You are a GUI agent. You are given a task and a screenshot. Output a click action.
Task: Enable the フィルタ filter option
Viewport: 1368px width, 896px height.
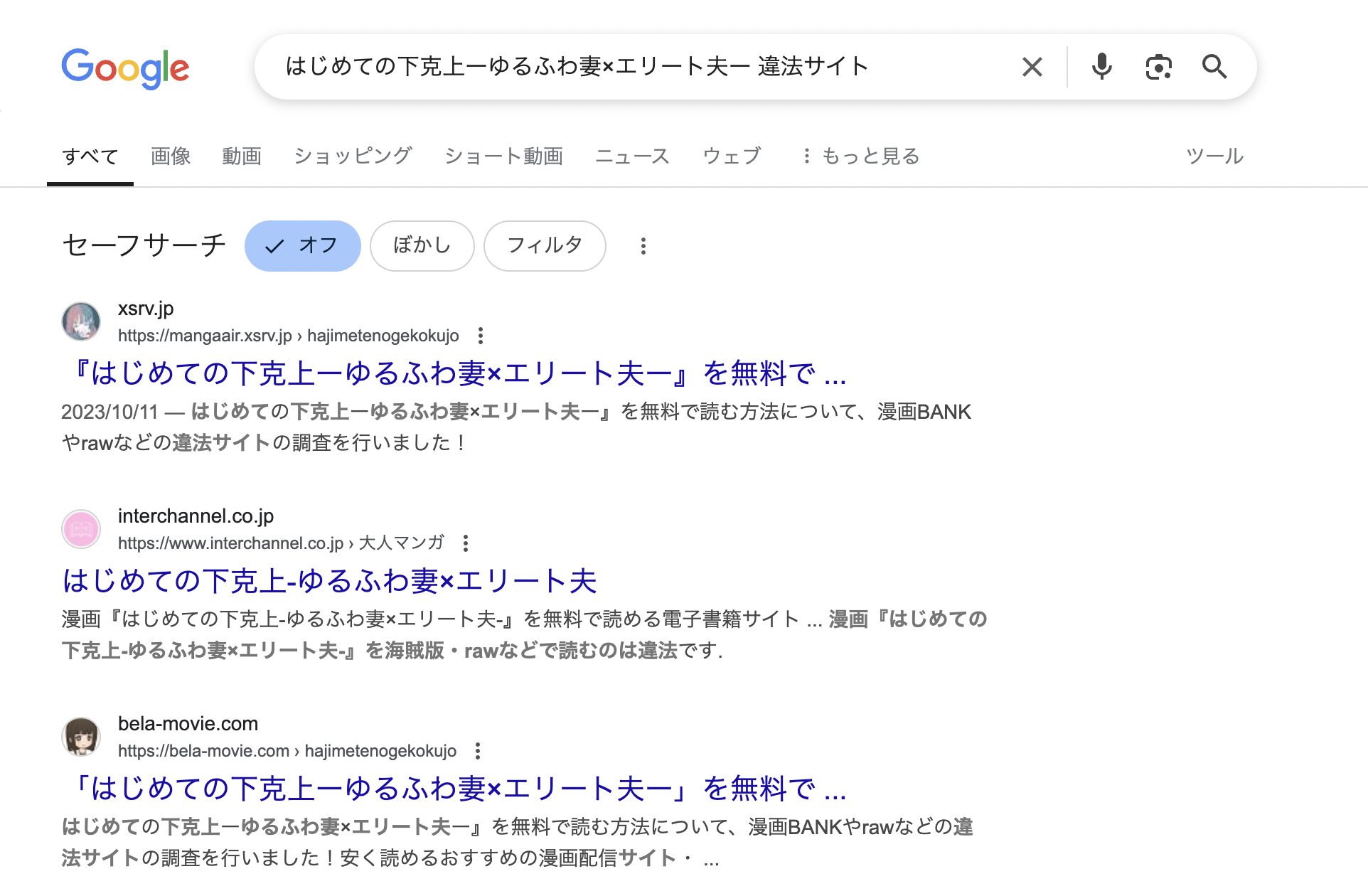coord(545,245)
